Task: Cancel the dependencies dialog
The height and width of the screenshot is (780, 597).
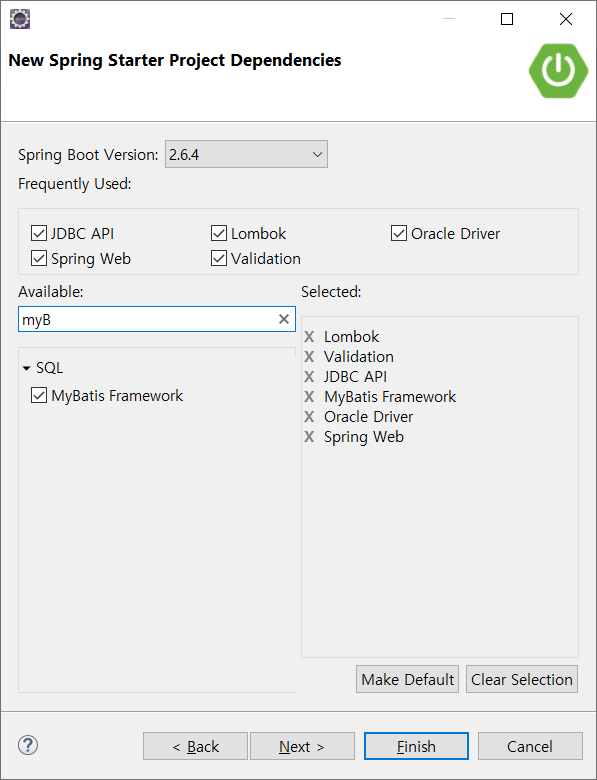Action: click(x=530, y=746)
